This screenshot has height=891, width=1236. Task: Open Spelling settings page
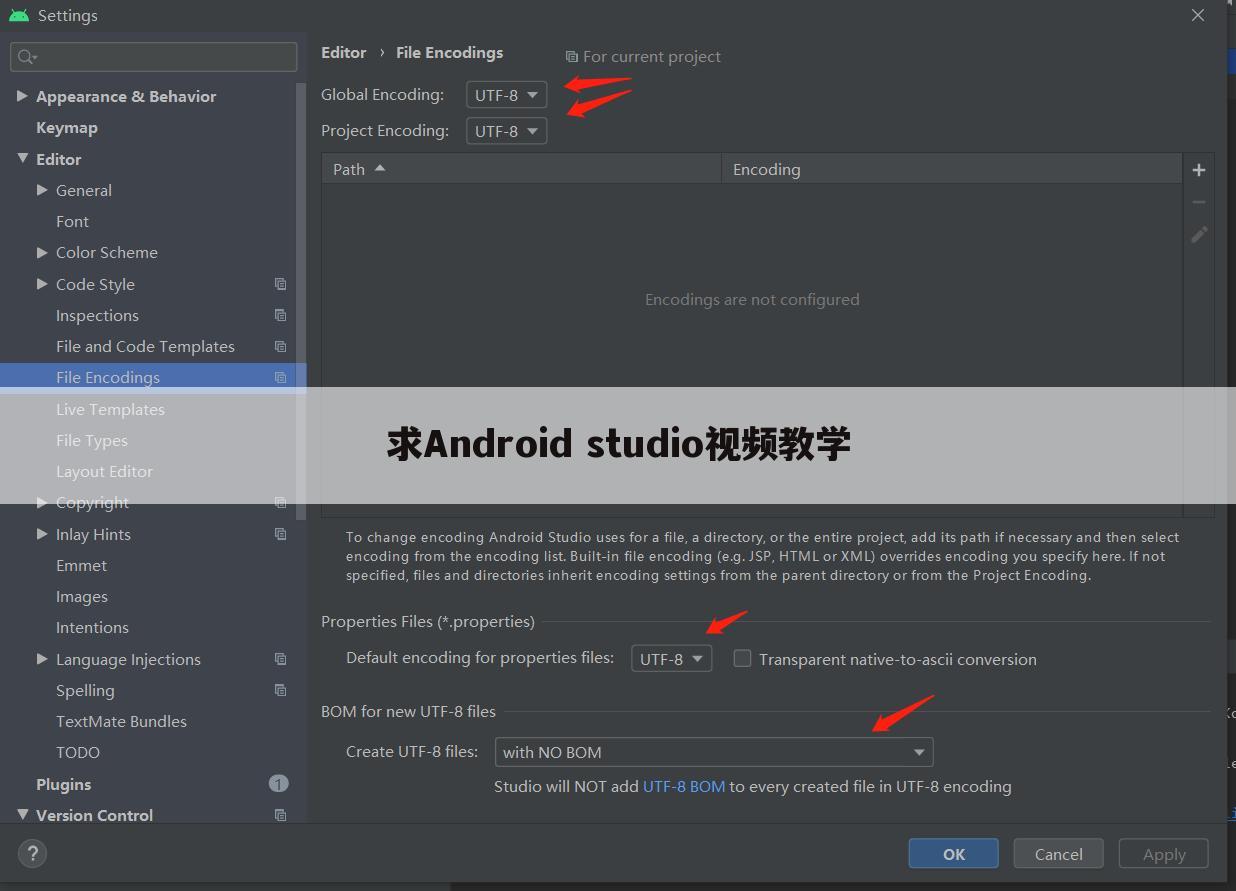pyautogui.click(x=85, y=690)
